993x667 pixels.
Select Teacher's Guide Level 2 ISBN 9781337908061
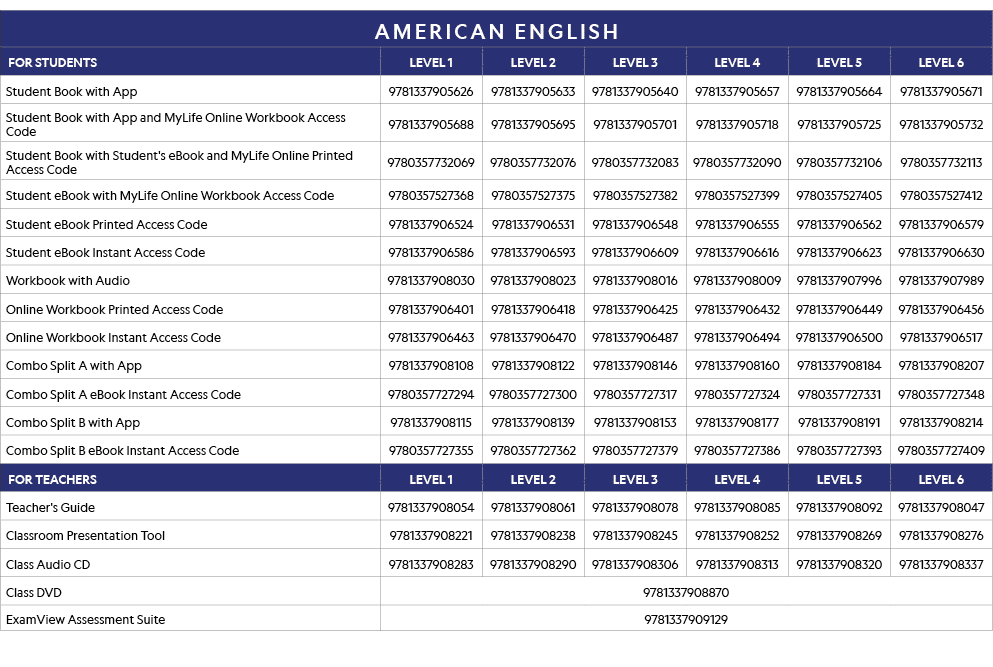click(x=533, y=508)
